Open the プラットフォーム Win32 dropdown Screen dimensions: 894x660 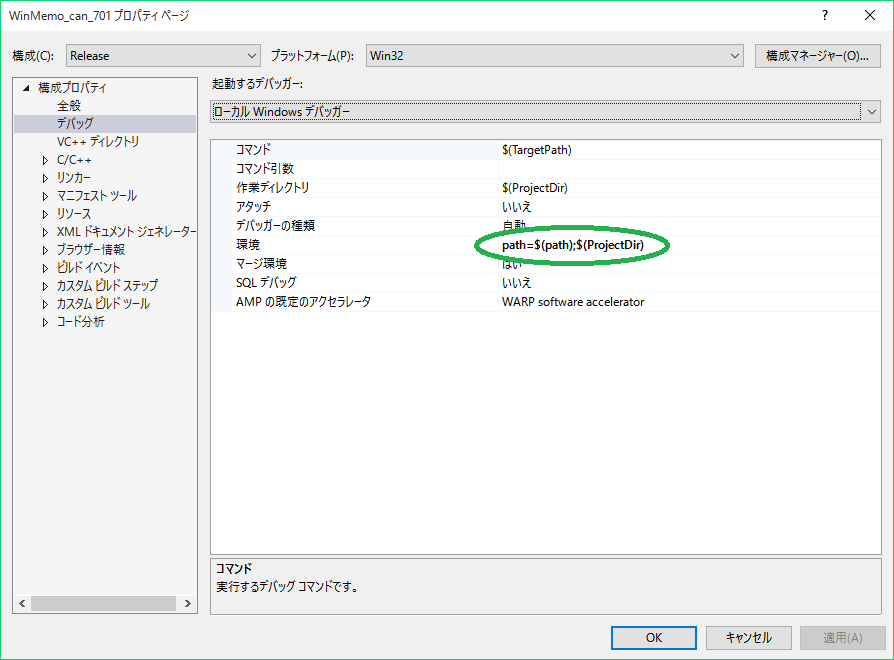tap(554, 56)
